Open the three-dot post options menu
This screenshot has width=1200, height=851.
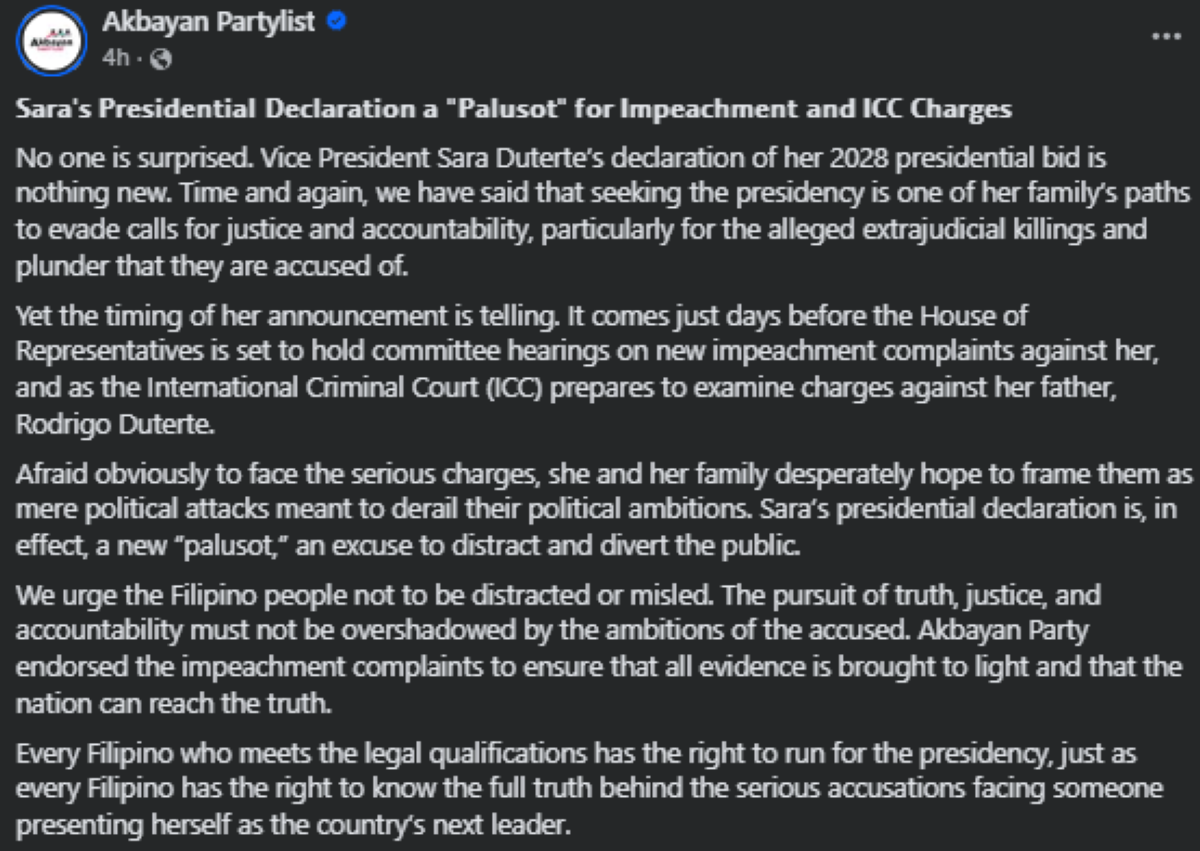pos(1166,36)
